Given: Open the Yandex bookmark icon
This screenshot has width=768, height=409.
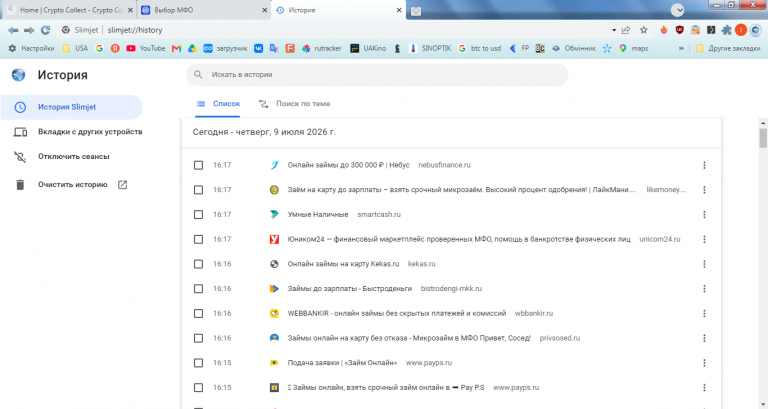Looking at the screenshot, I should click(115, 48).
